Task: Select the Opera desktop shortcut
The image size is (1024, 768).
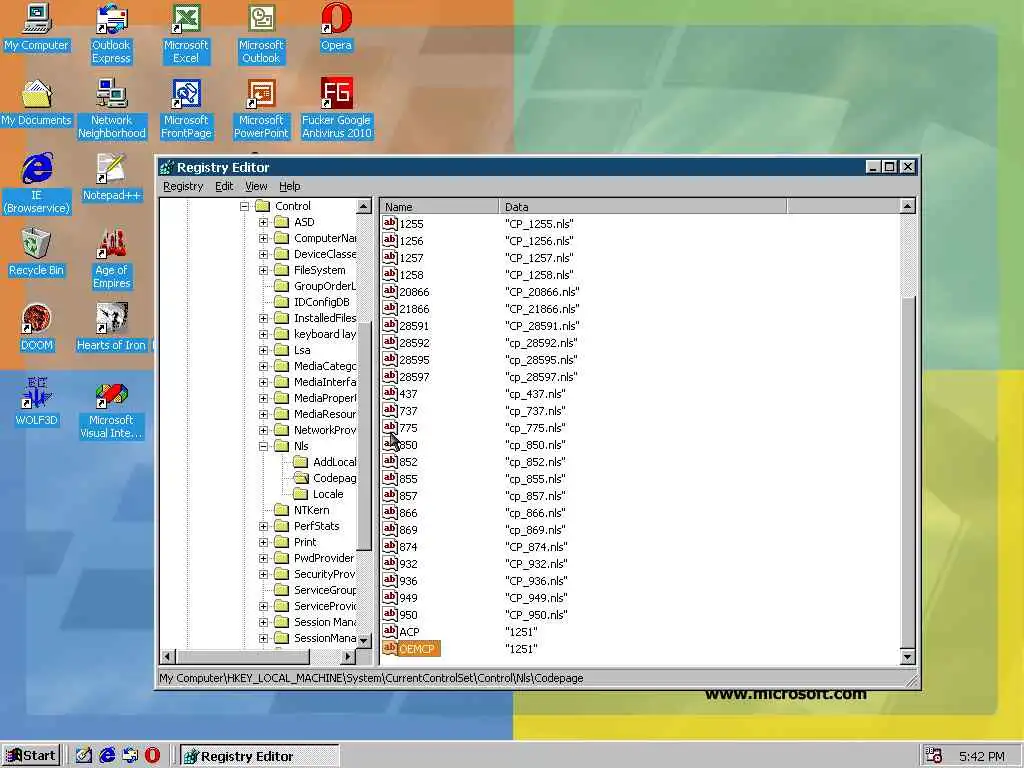Action: coord(336,29)
